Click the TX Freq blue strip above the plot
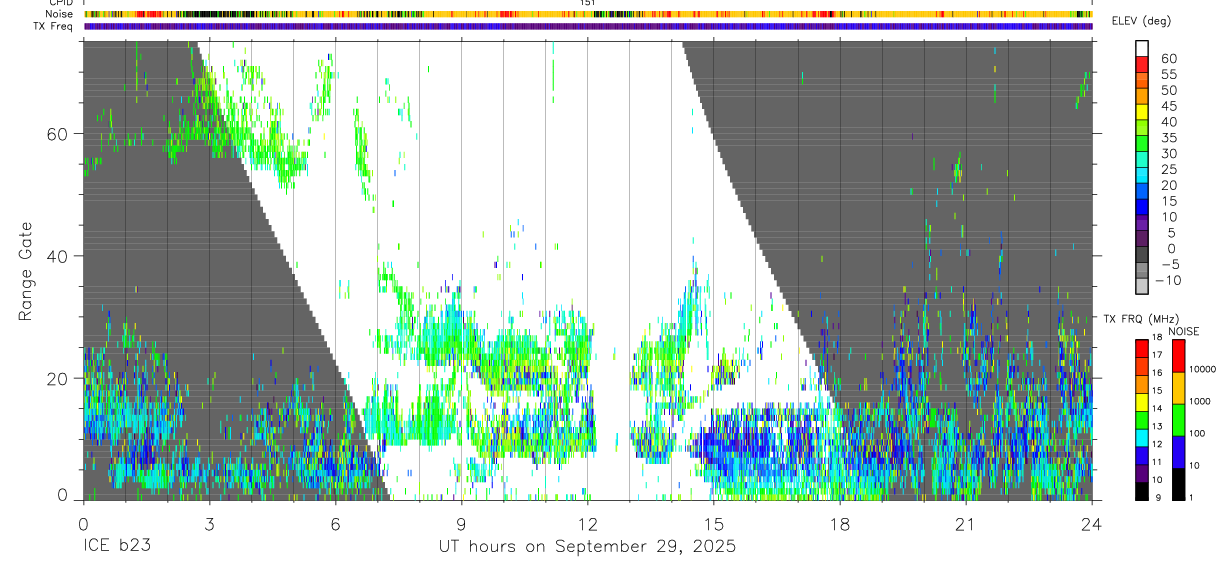 tap(588, 26)
